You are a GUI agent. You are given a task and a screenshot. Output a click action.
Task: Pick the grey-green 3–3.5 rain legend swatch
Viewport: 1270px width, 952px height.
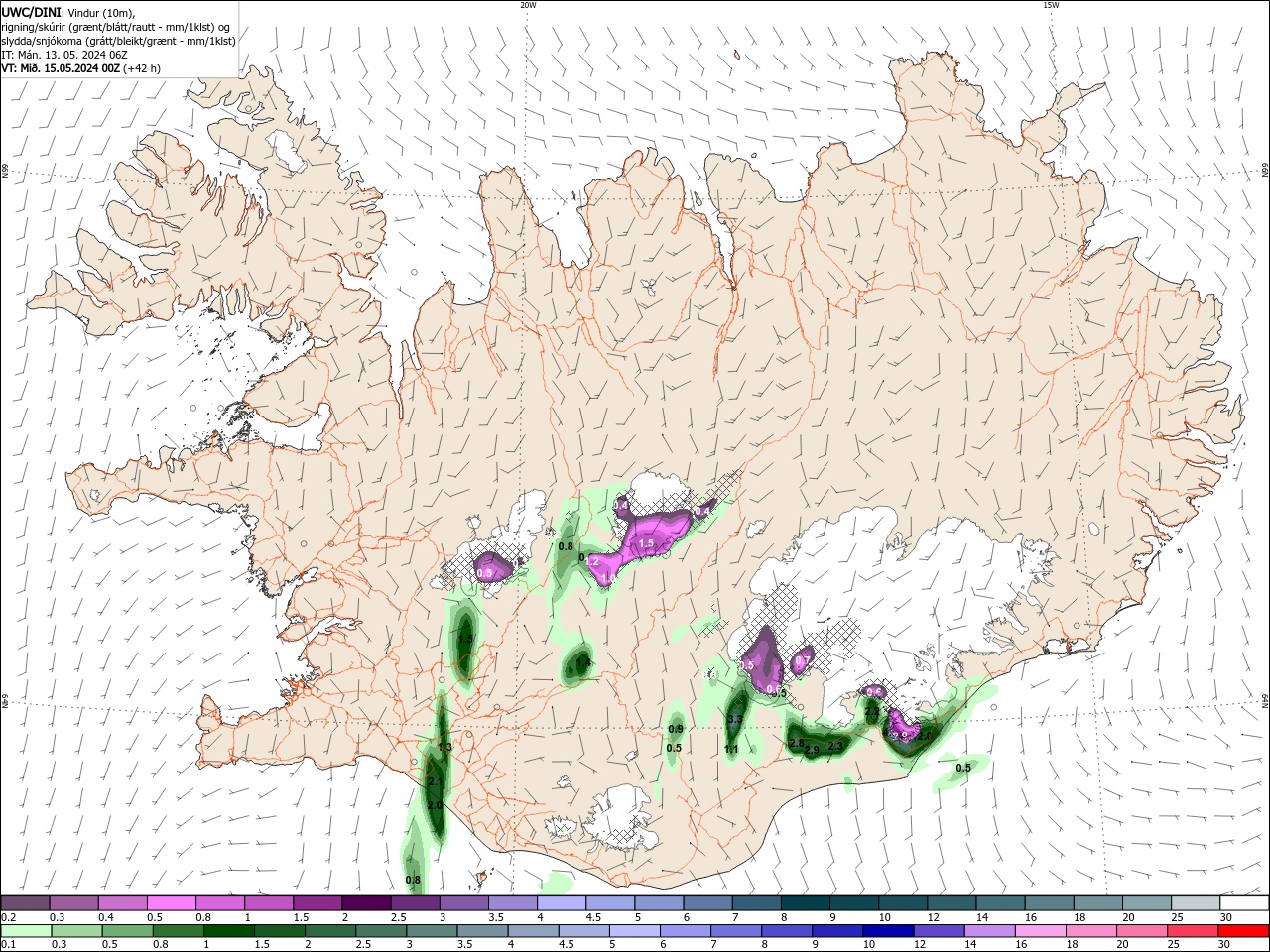pos(431,931)
